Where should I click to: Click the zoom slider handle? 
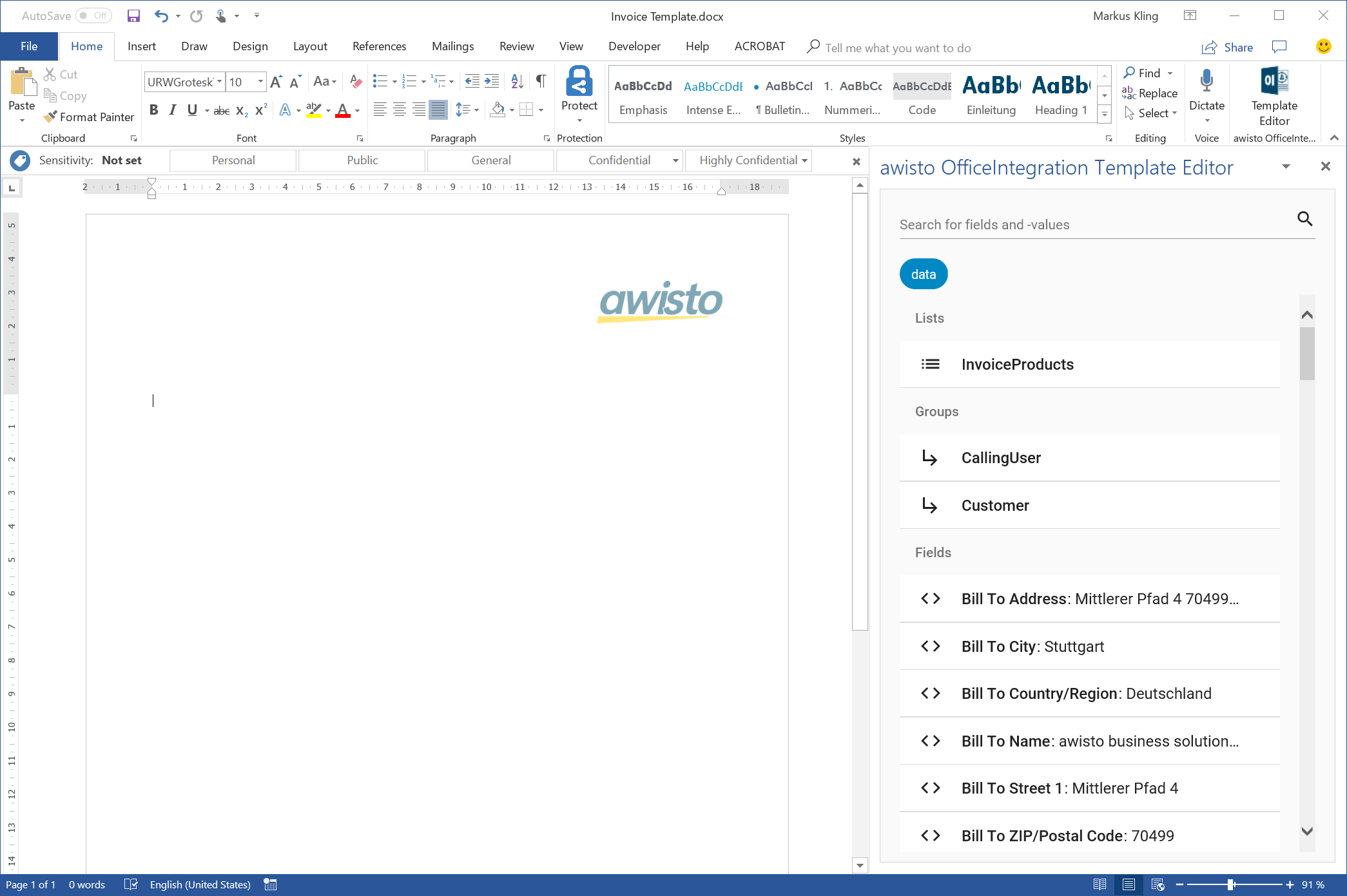point(1230,884)
